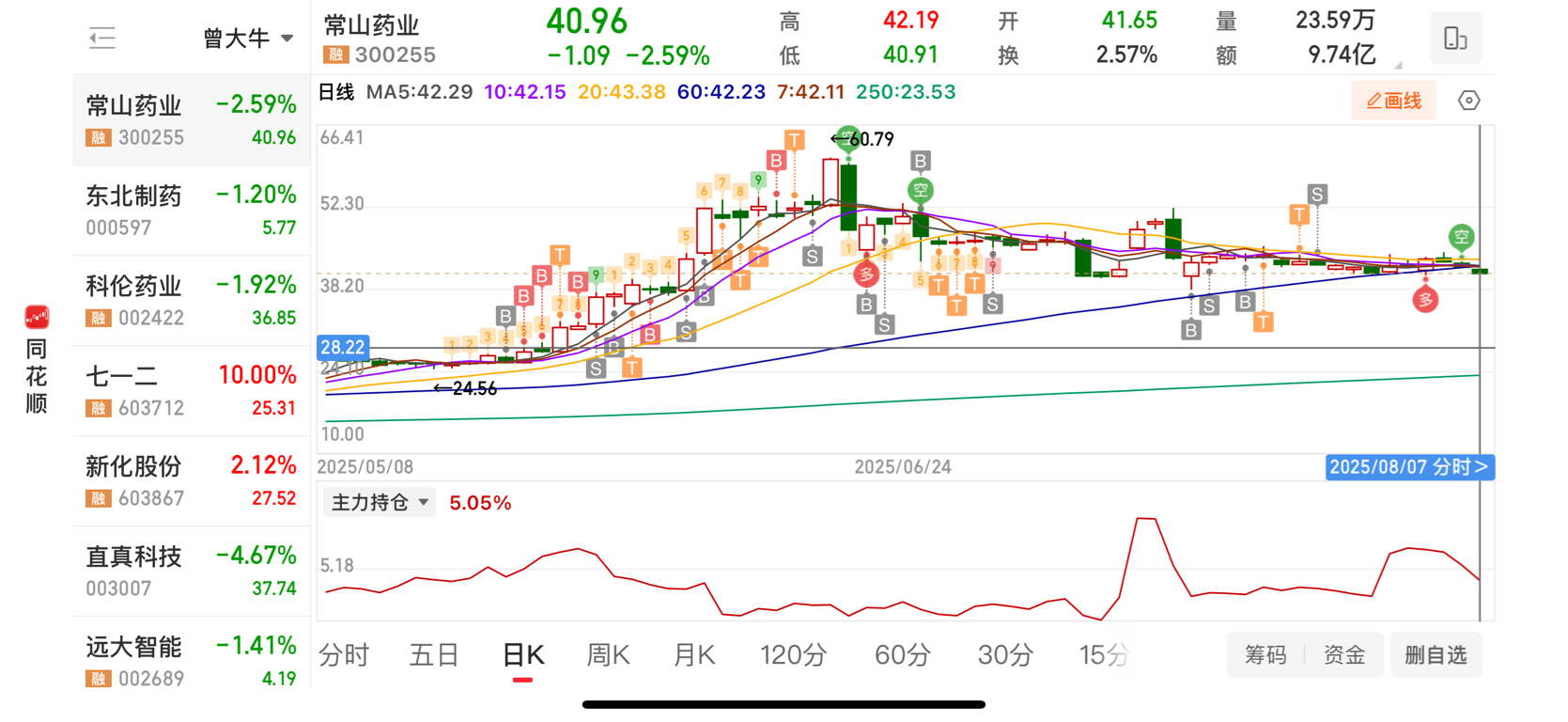Tap the landscape/portrait switch icon
1568x722 pixels.
tap(1455, 39)
